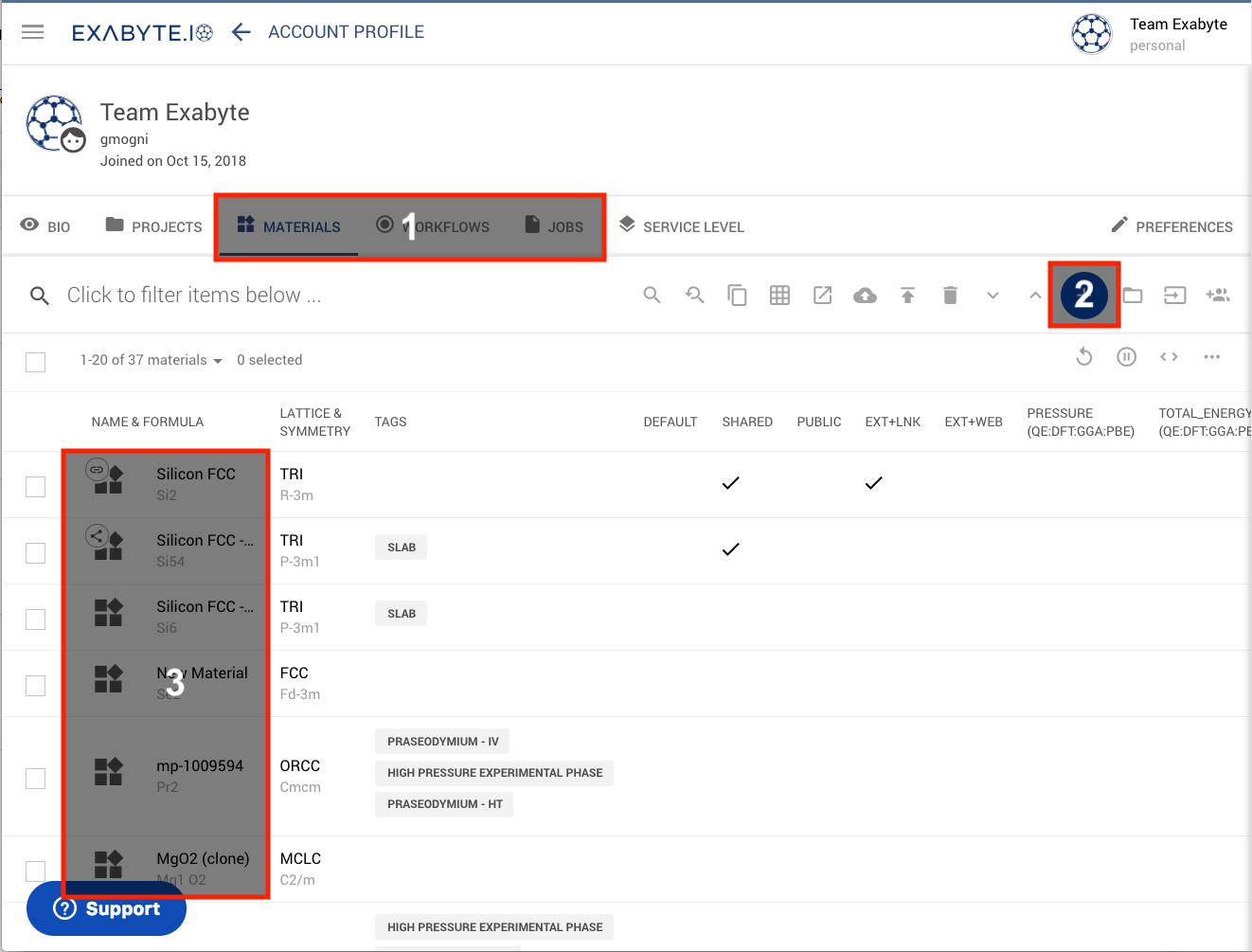Screen dimensions: 1252x952
Task: Select the checkbox for Silicon FCC Si2
Action: [35, 486]
